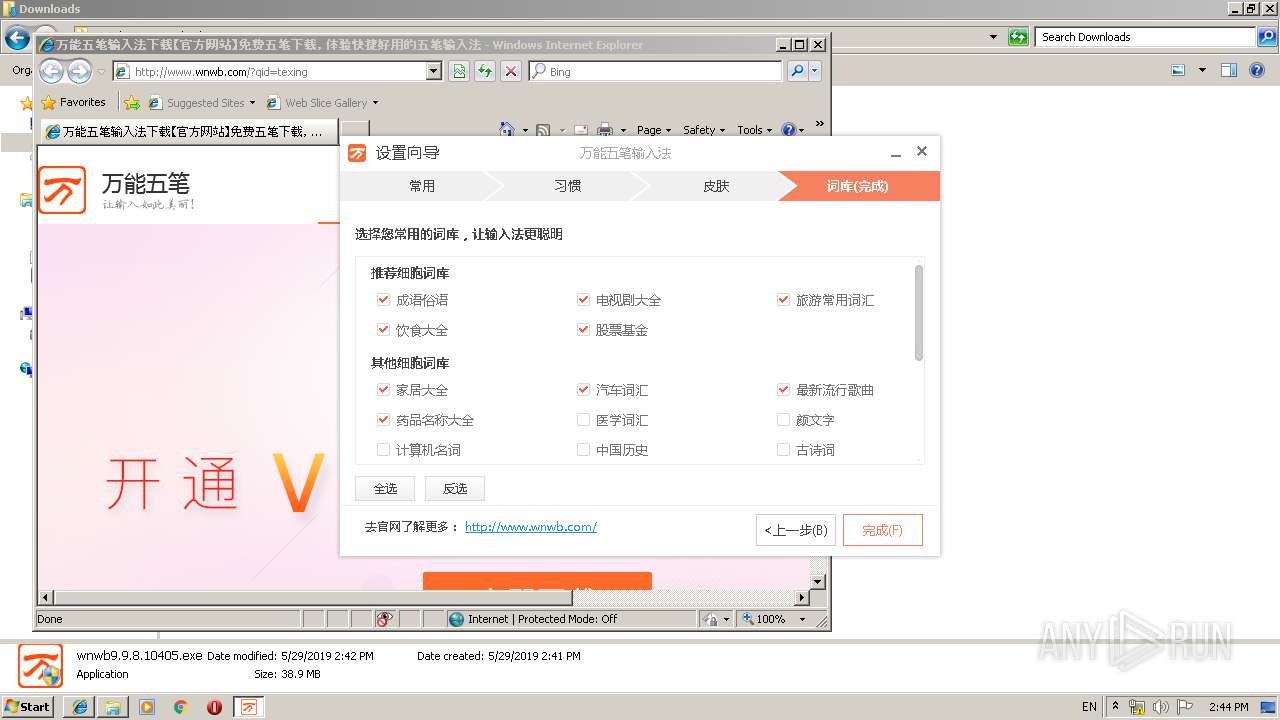Click the IE Help question mark icon

point(788,130)
